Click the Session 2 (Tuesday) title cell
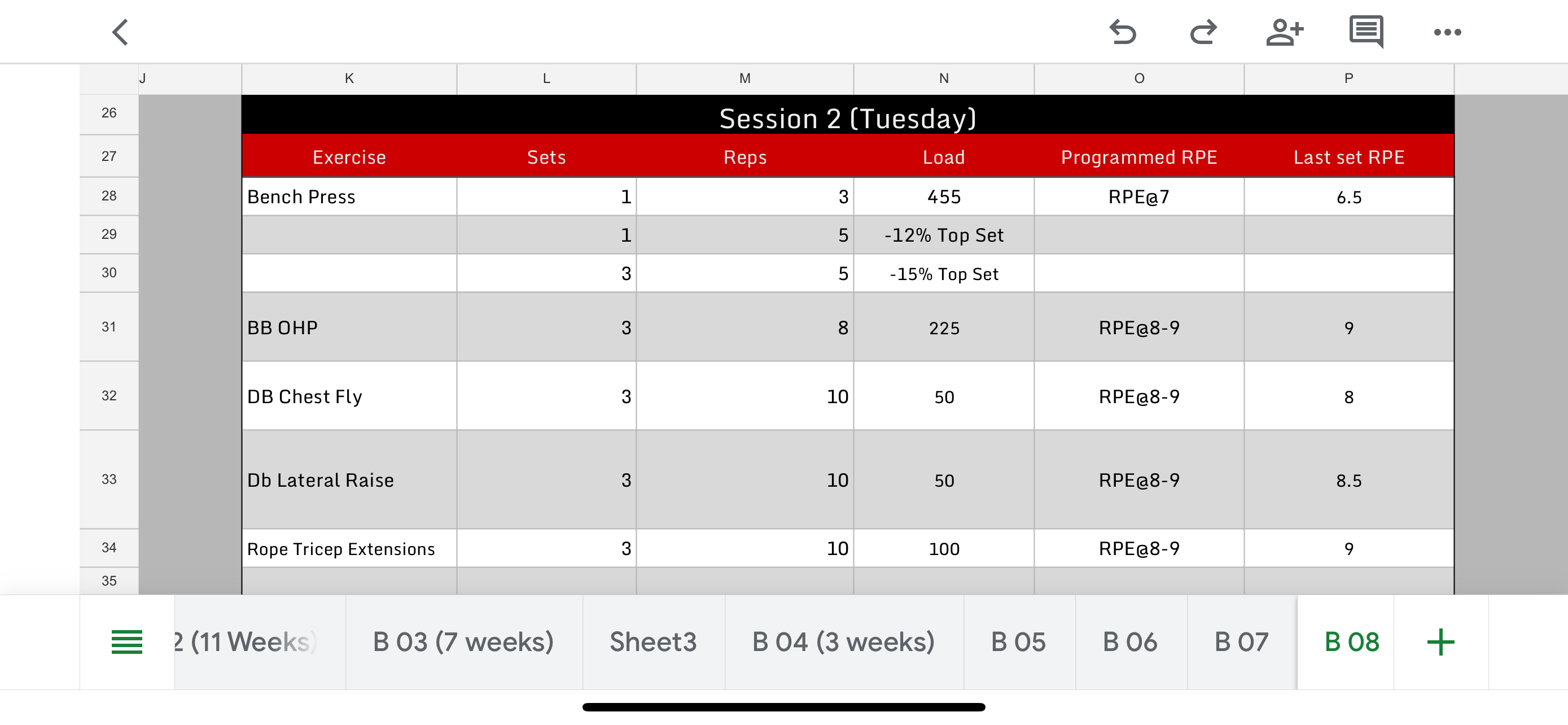The height and width of the screenshot is (725, 1568). point(847,117)
